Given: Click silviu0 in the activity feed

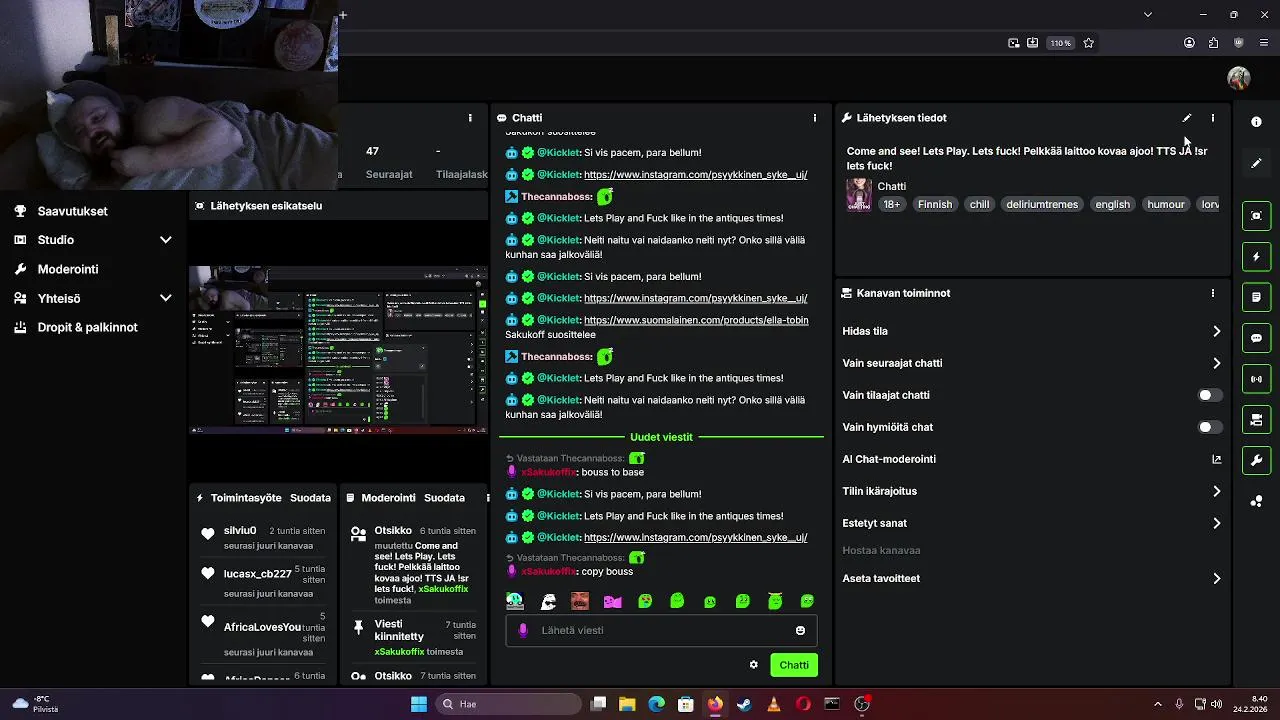Looking at the screenshot, I should coord(240,530).
